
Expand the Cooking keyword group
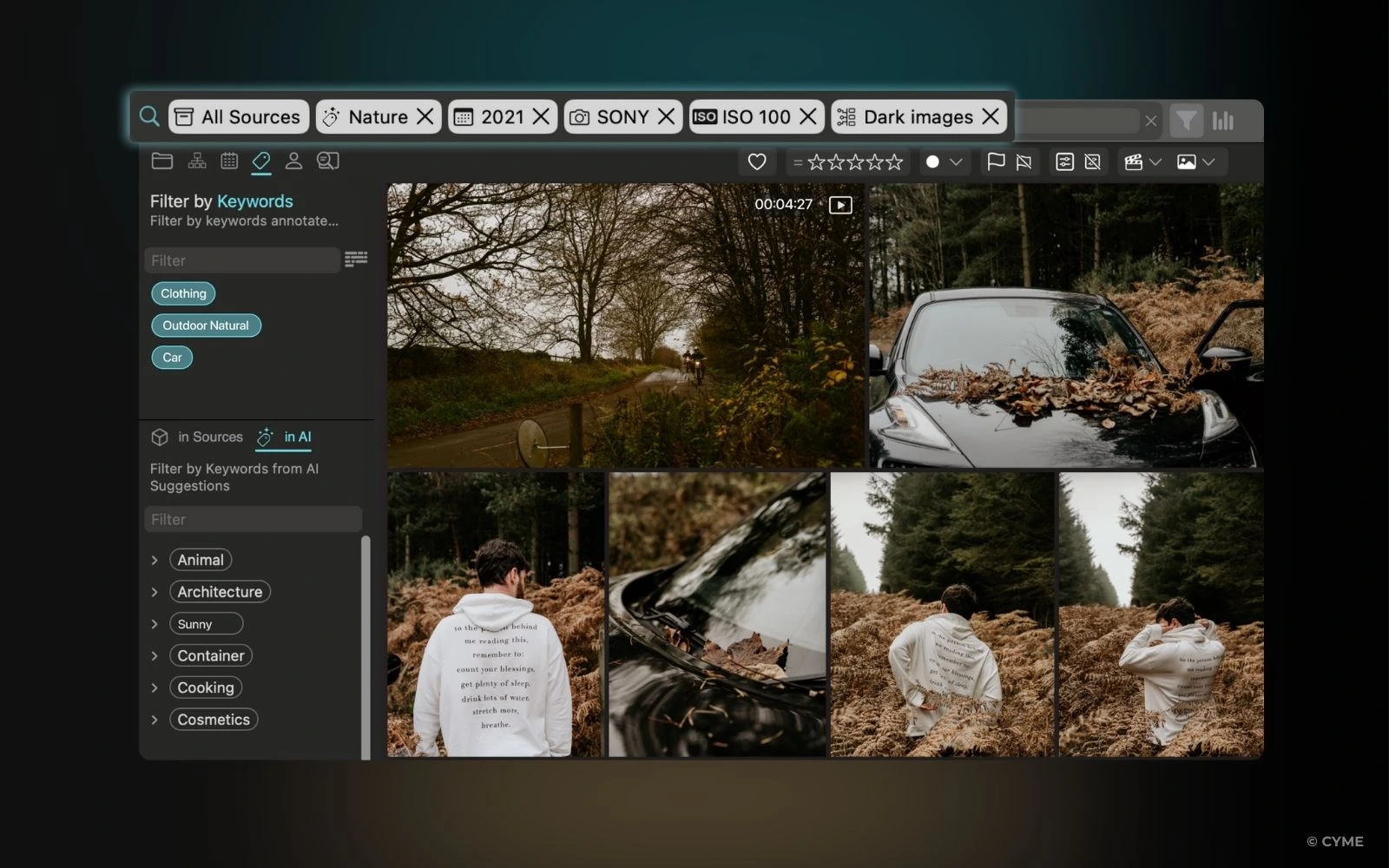tap(155, 687)
